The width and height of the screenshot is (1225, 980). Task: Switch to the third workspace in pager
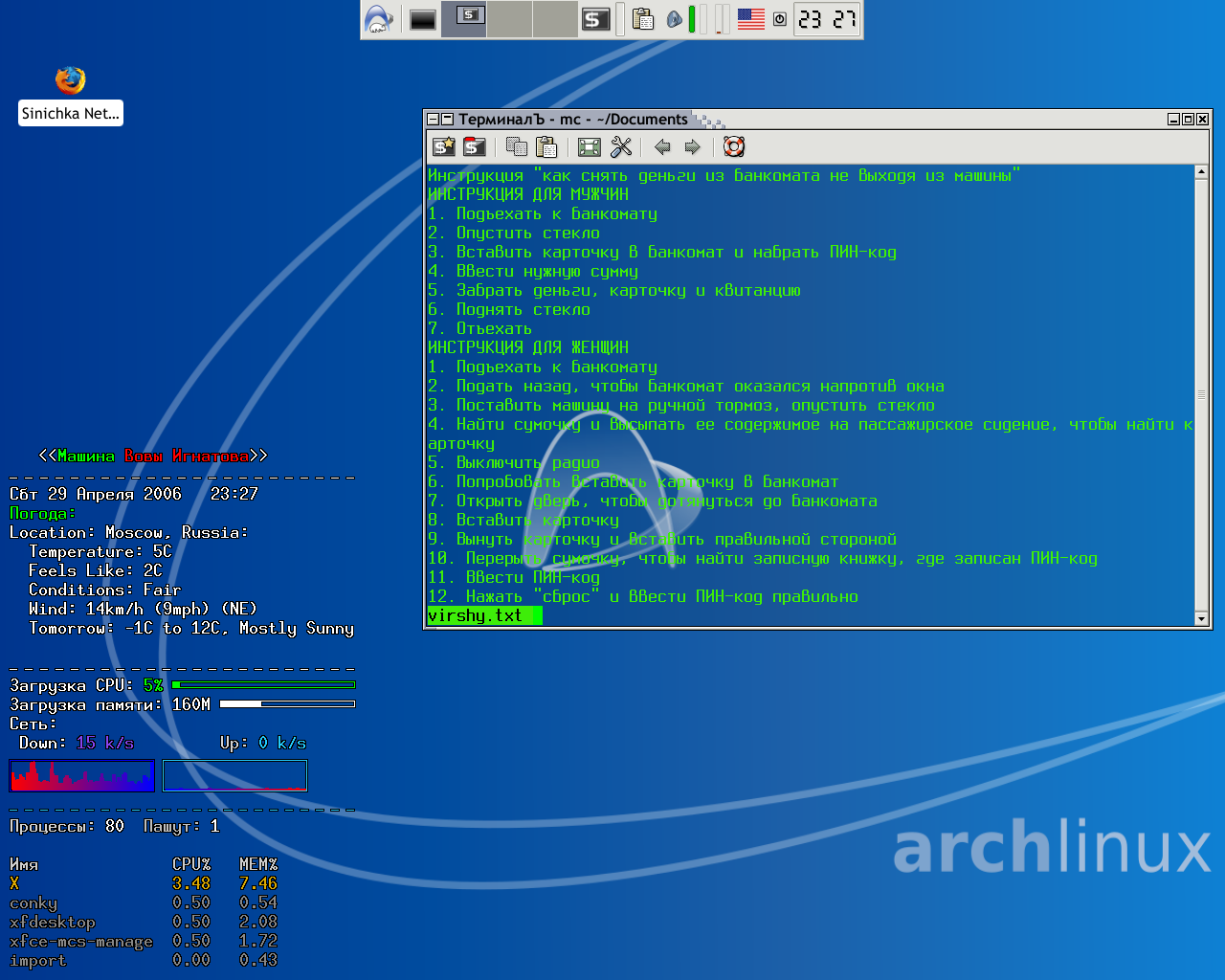pyautogui.click(x=555, y=19)
